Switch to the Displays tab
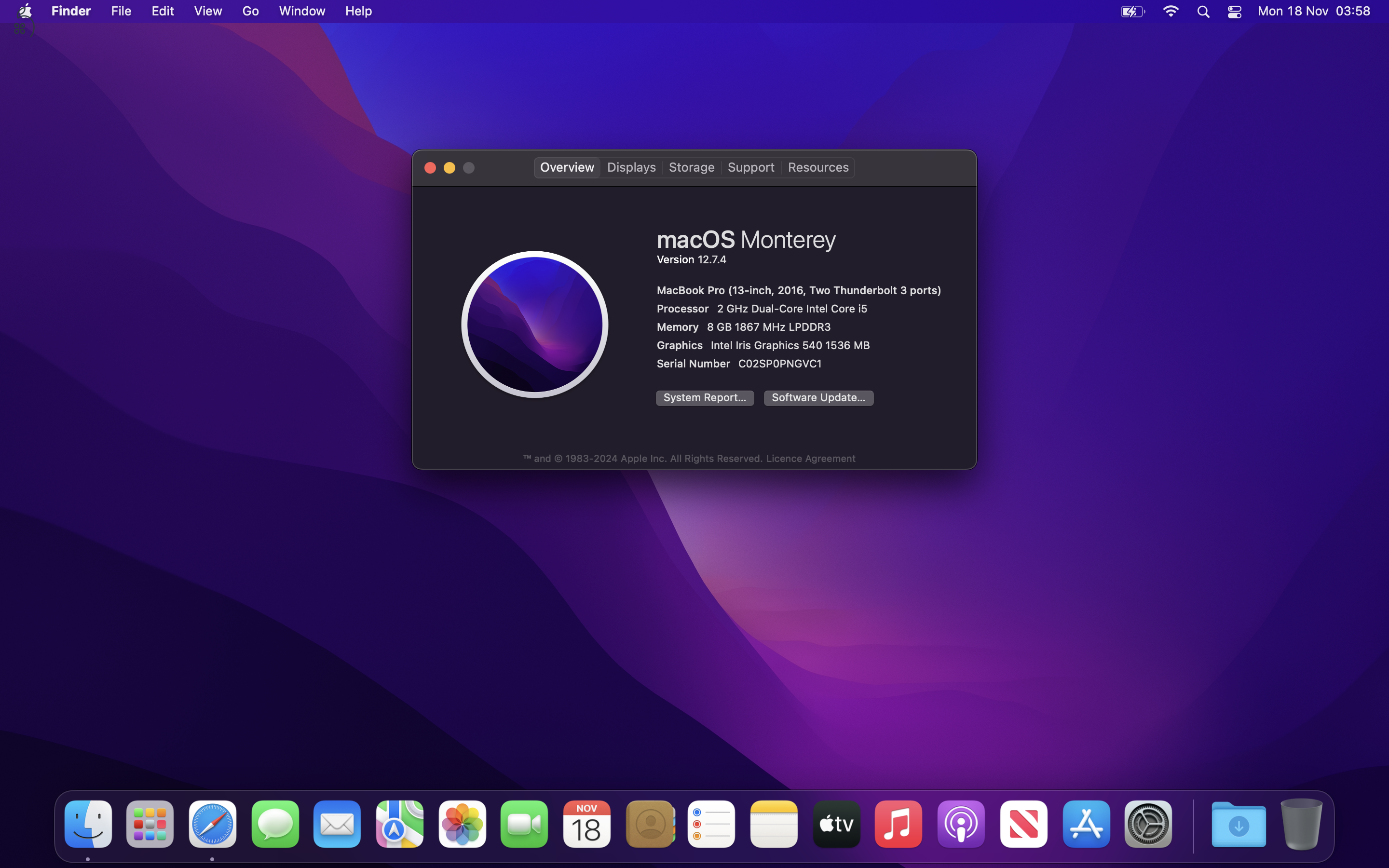 (631, 168)
